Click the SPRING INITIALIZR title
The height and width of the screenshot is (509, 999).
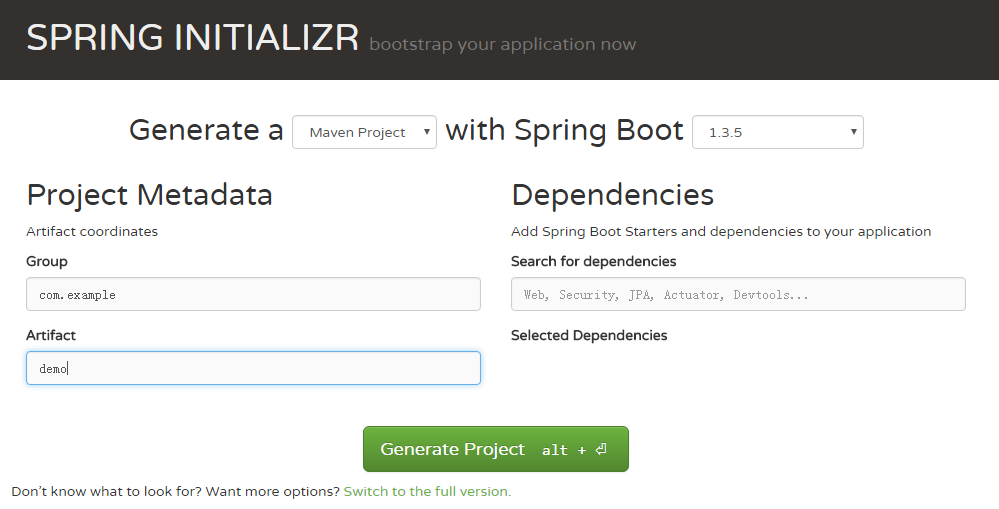(x=192, y=38)
